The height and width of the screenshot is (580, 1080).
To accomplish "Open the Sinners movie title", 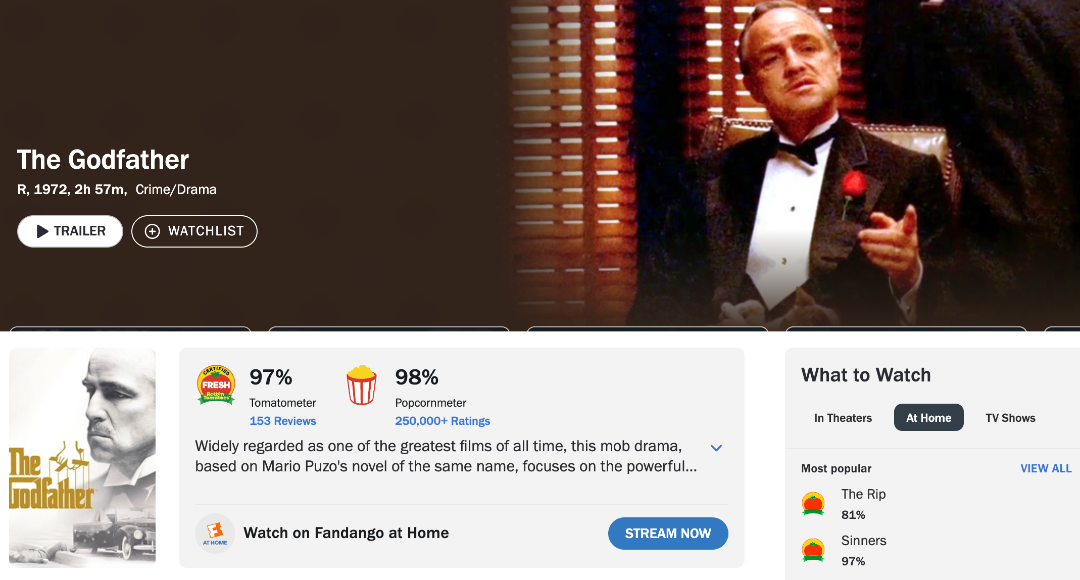I will point(863,540).
